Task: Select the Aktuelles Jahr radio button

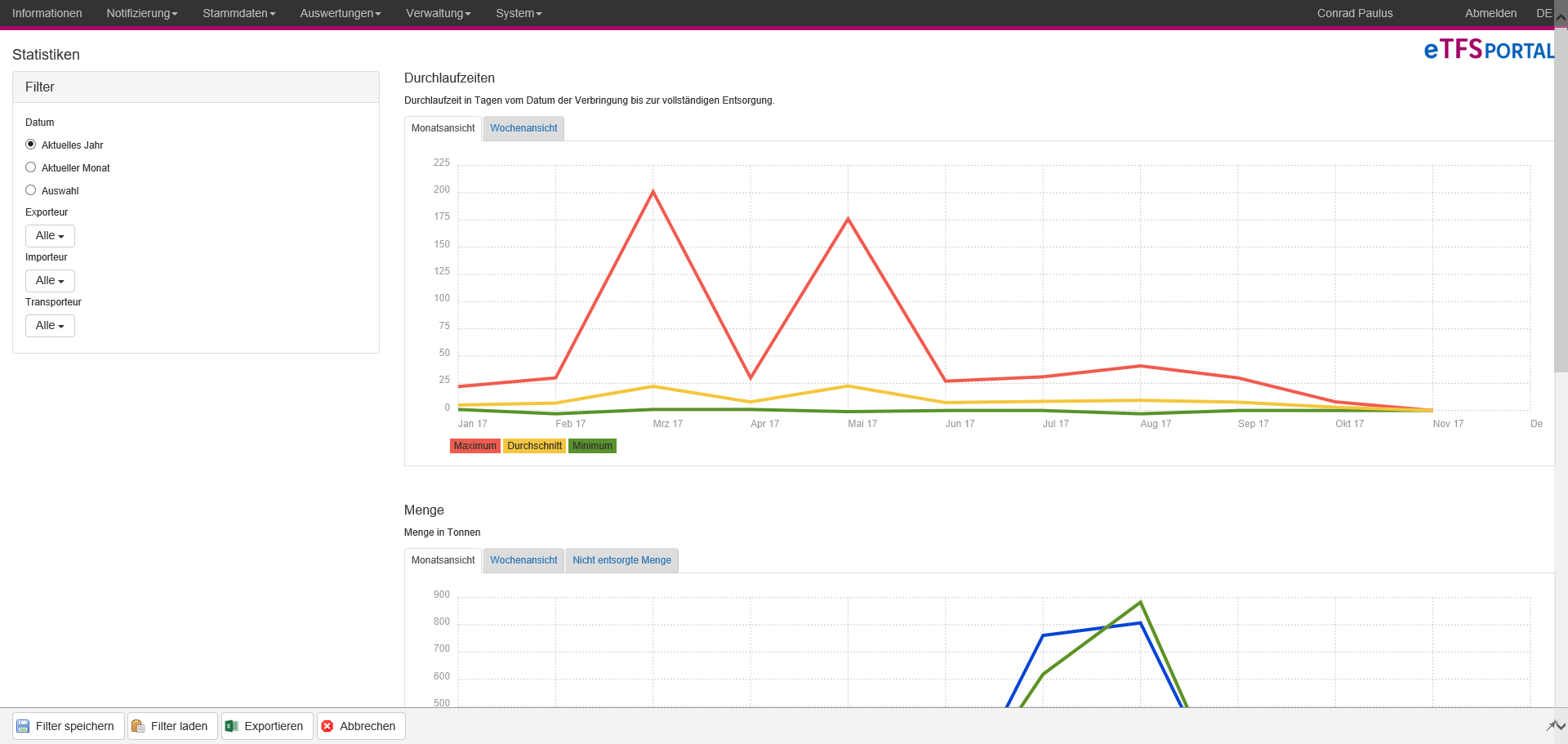Action: [31, 145]
